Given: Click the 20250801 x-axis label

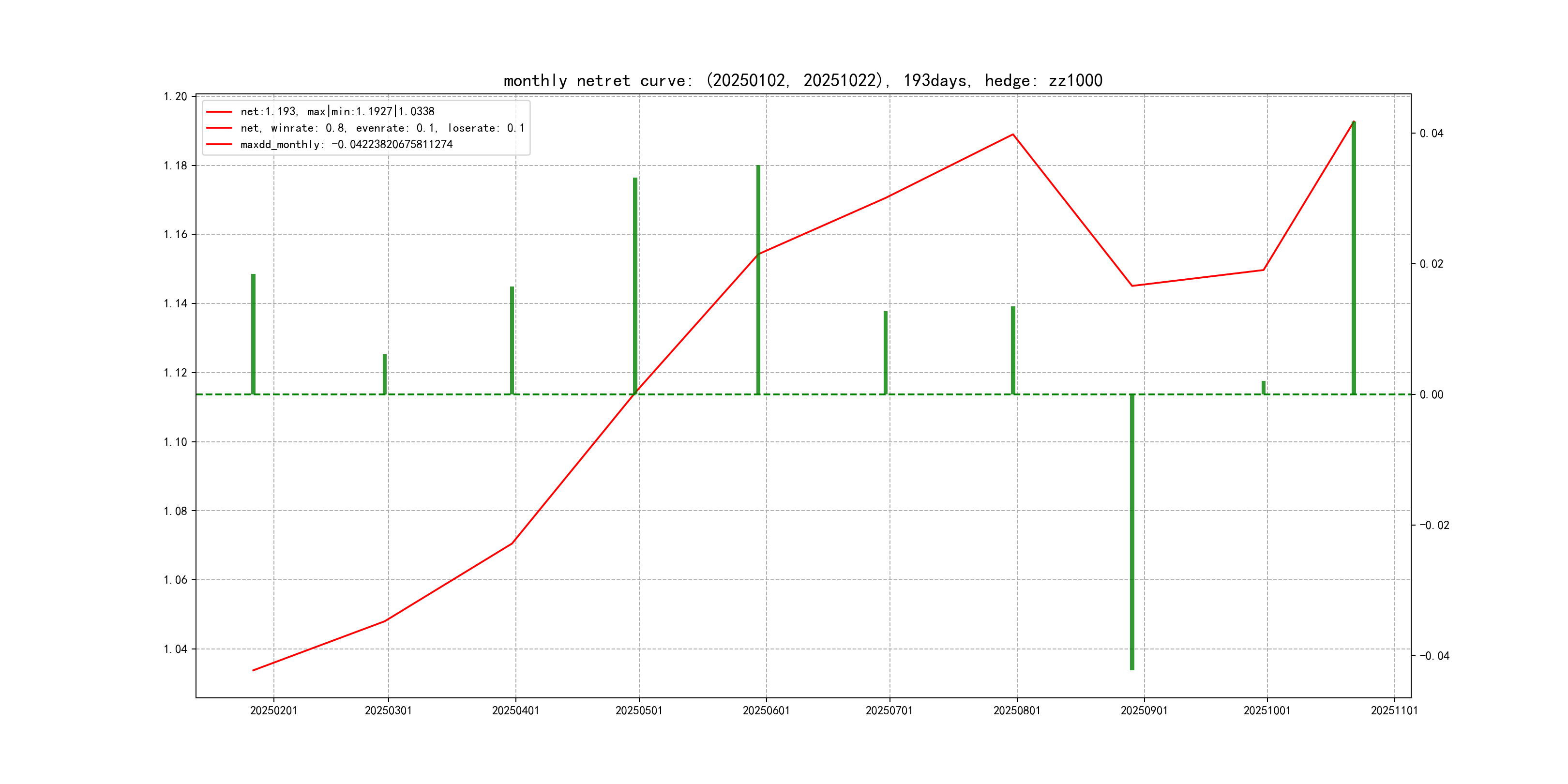Looking at the screenshot, I should tap(1016, 710).
